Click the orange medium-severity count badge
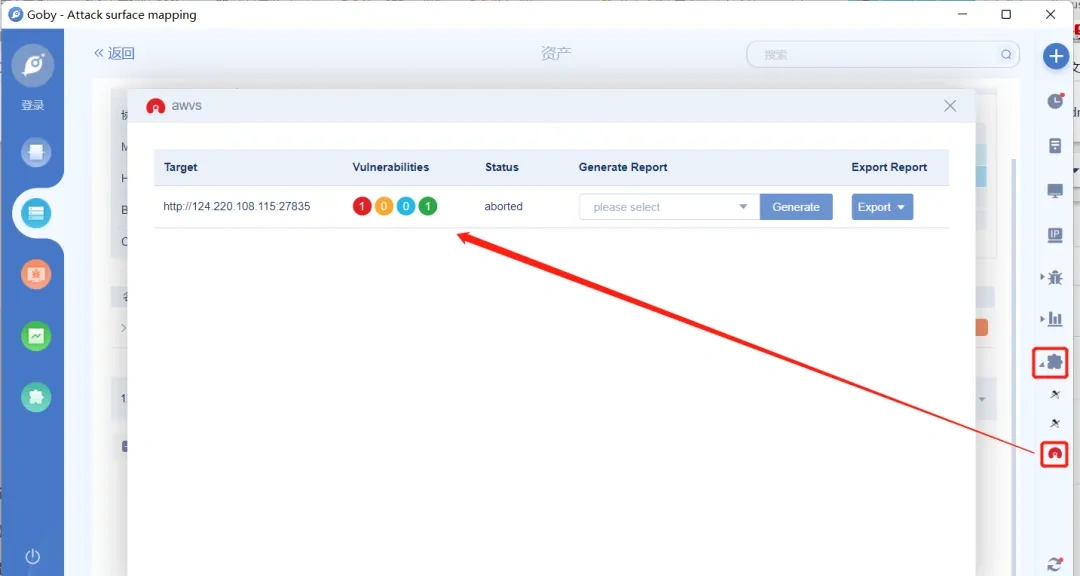This screenshot has width=1080, height=576. [x=384, y=206]
